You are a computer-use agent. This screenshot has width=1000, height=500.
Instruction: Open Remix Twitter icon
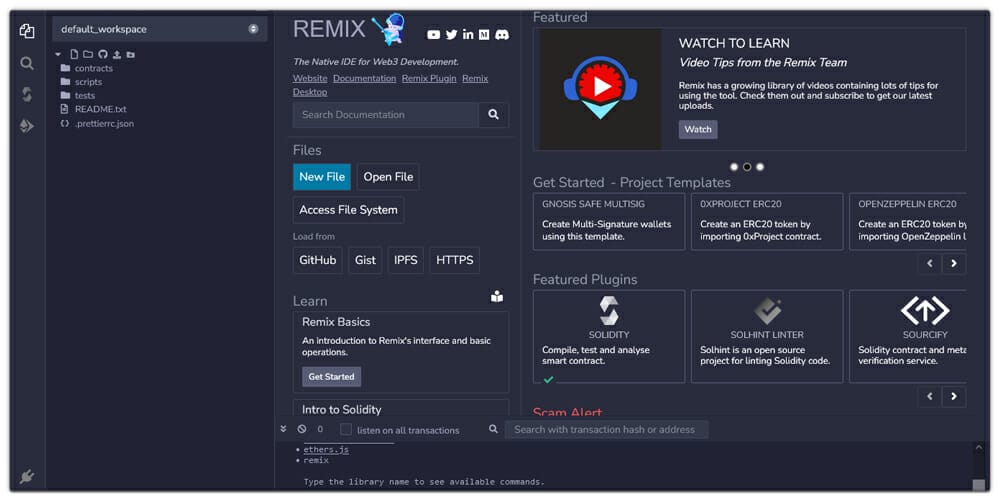[452, 35]
